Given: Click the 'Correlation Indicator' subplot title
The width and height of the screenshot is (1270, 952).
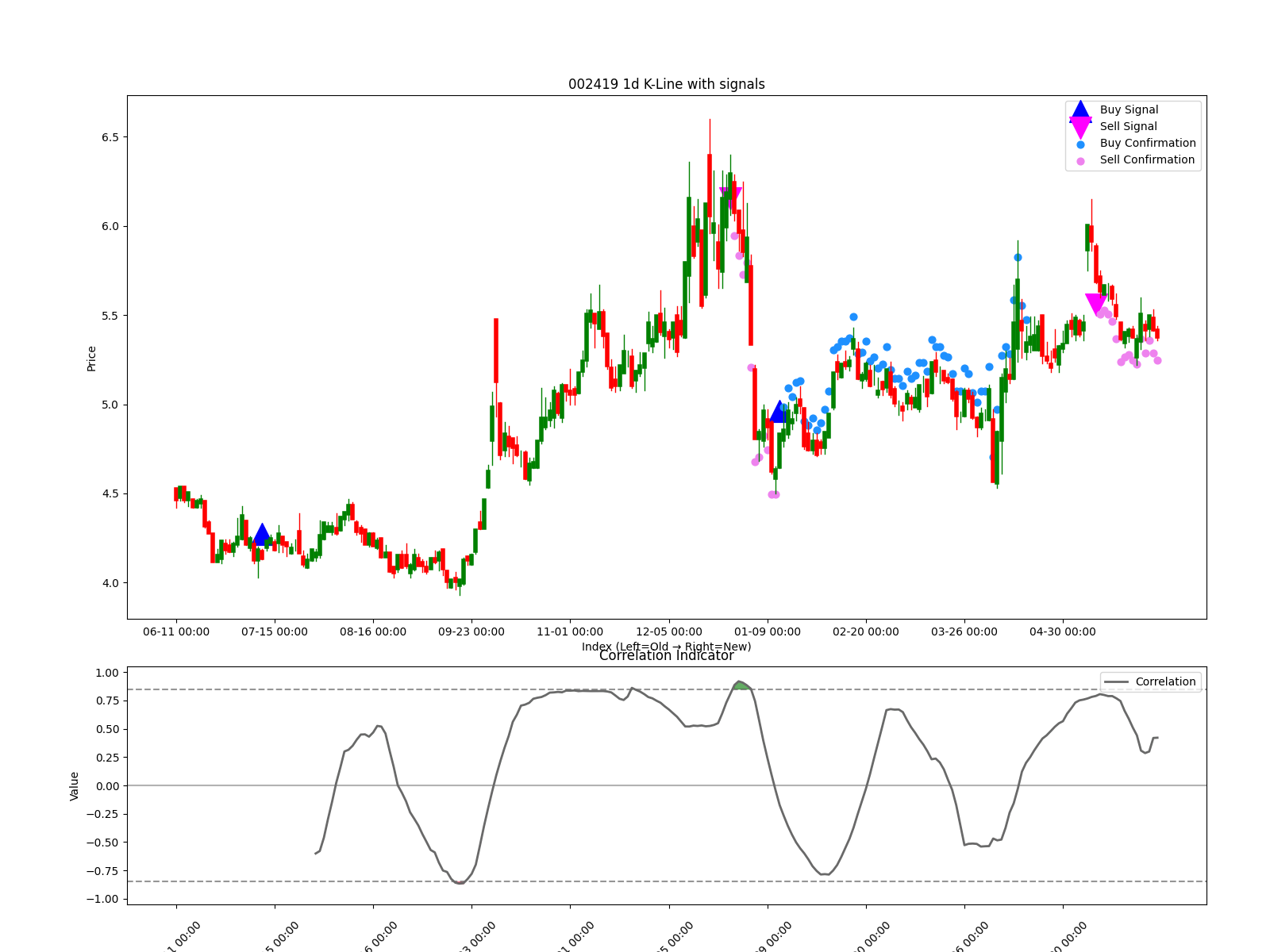Looking at the screenshot, I should (x=667, y=656).
